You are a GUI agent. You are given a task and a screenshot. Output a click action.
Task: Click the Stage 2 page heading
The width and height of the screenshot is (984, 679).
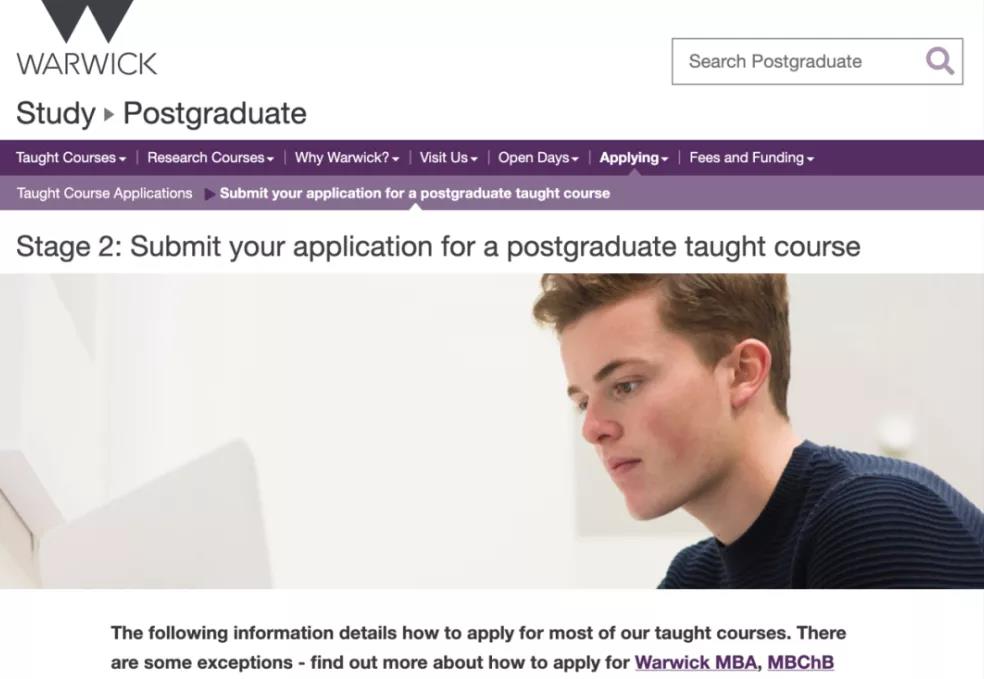pyautogui.click(x=438, y=247)
